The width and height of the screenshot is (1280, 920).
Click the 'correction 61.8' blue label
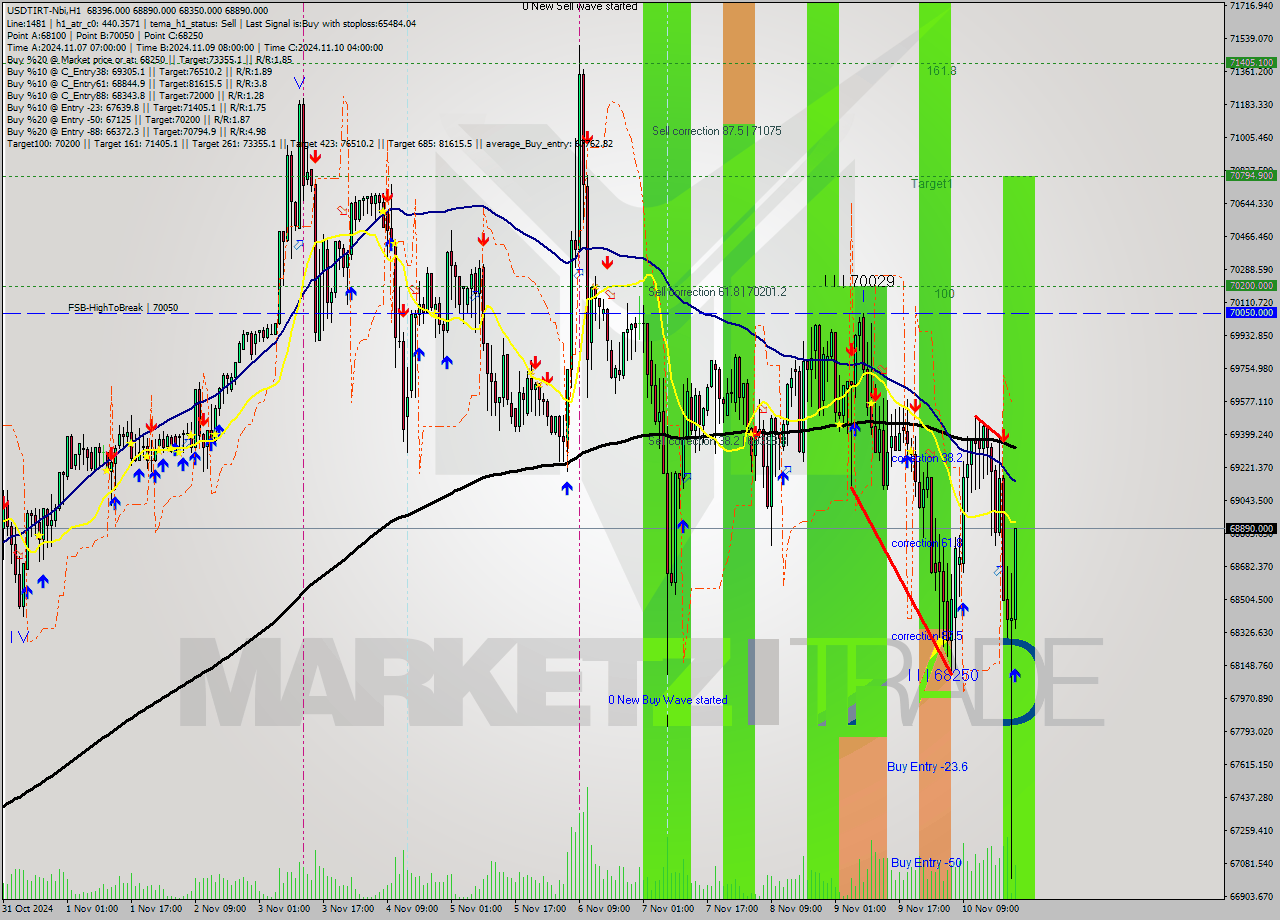(x=927, y=543)
